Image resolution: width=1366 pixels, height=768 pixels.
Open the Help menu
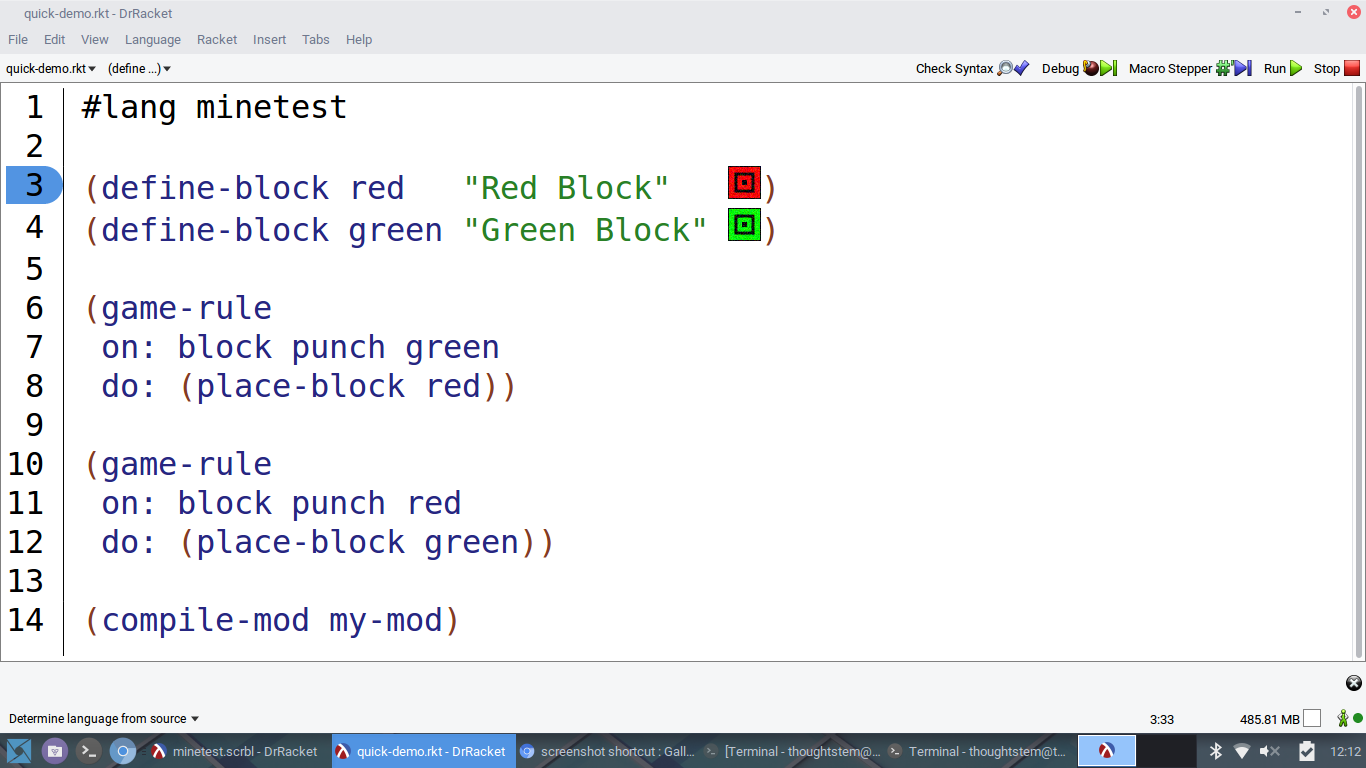(x=359, y=39)
